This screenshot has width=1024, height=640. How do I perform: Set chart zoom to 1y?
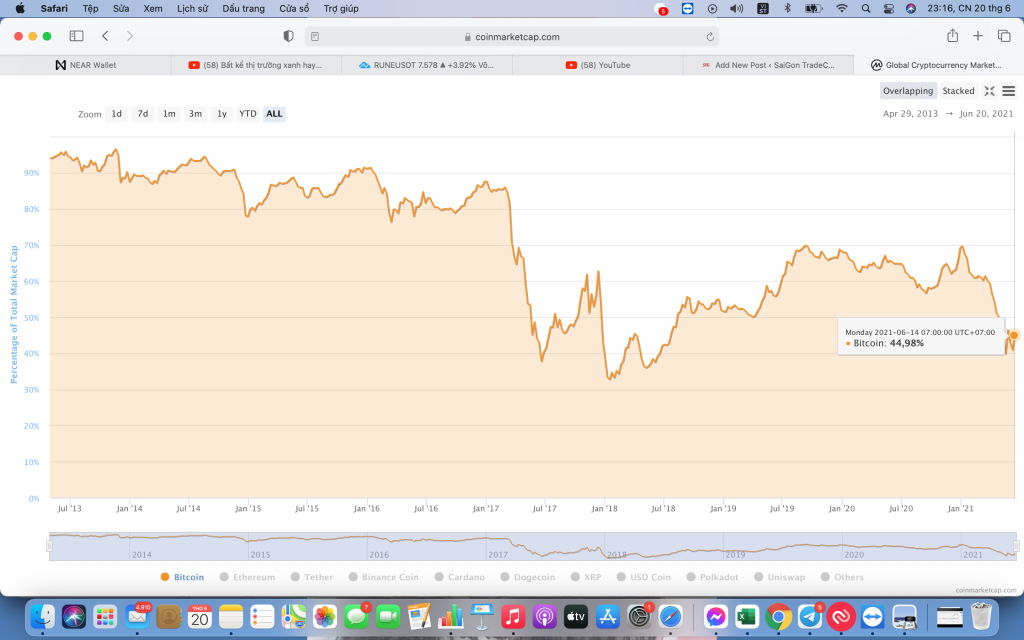[x=222, y=114]
